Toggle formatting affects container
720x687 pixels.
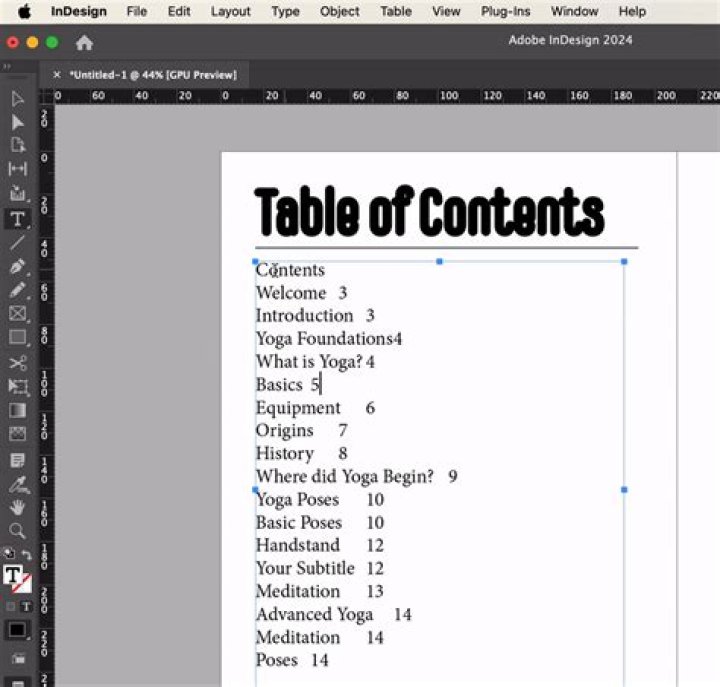point(11,607)
